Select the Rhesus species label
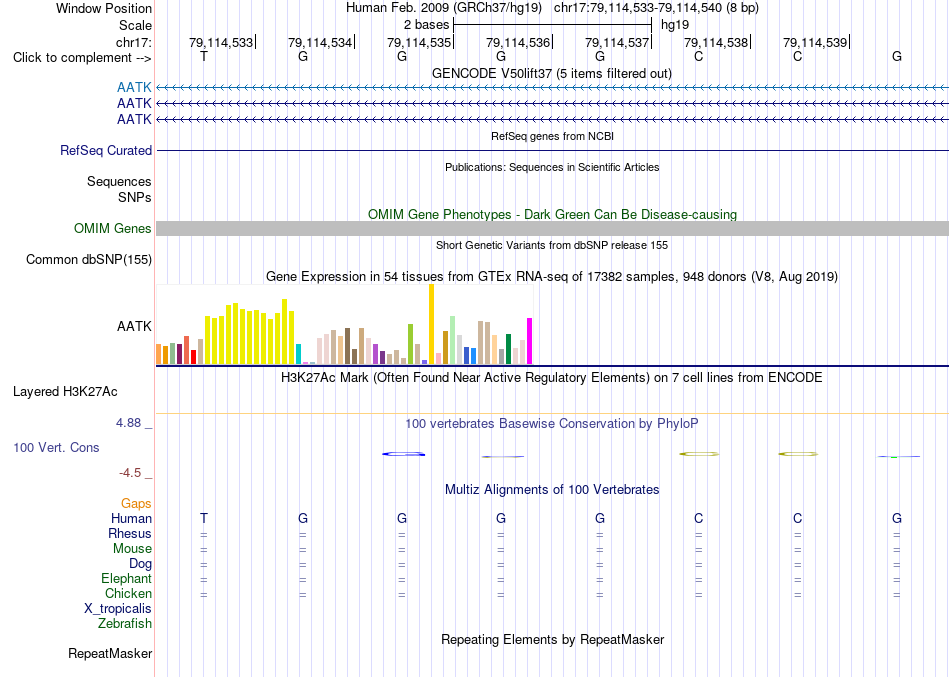This screenshot has width=950, height=677. 130,533
